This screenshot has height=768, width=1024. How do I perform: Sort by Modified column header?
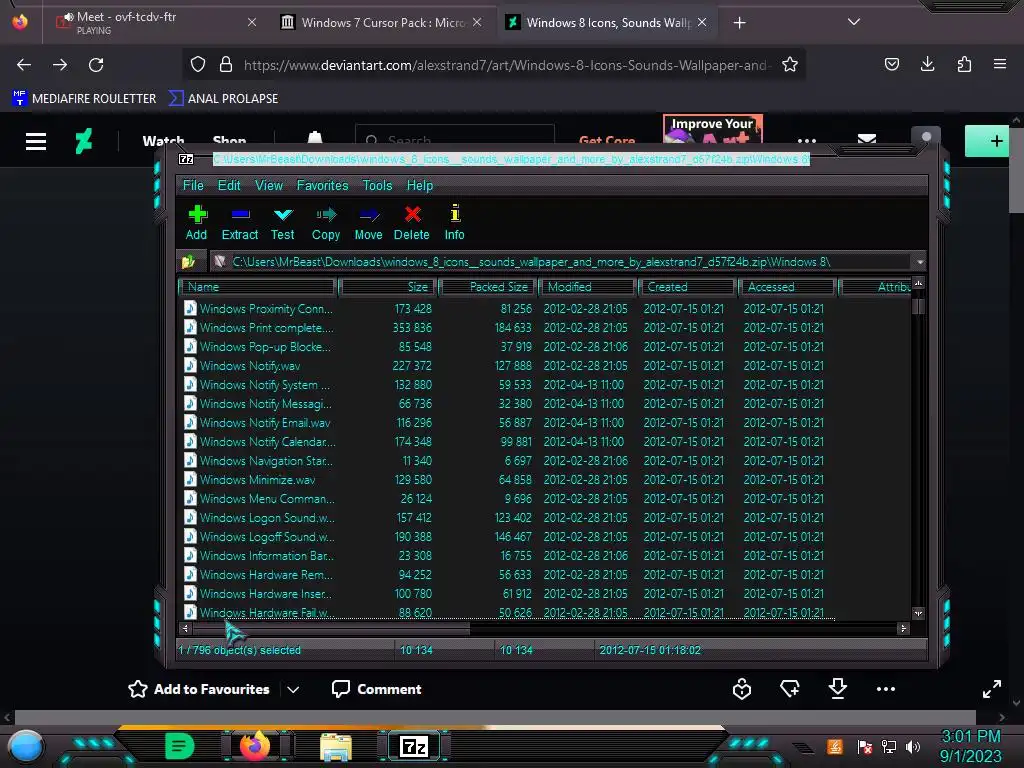(x=587, y=287)
